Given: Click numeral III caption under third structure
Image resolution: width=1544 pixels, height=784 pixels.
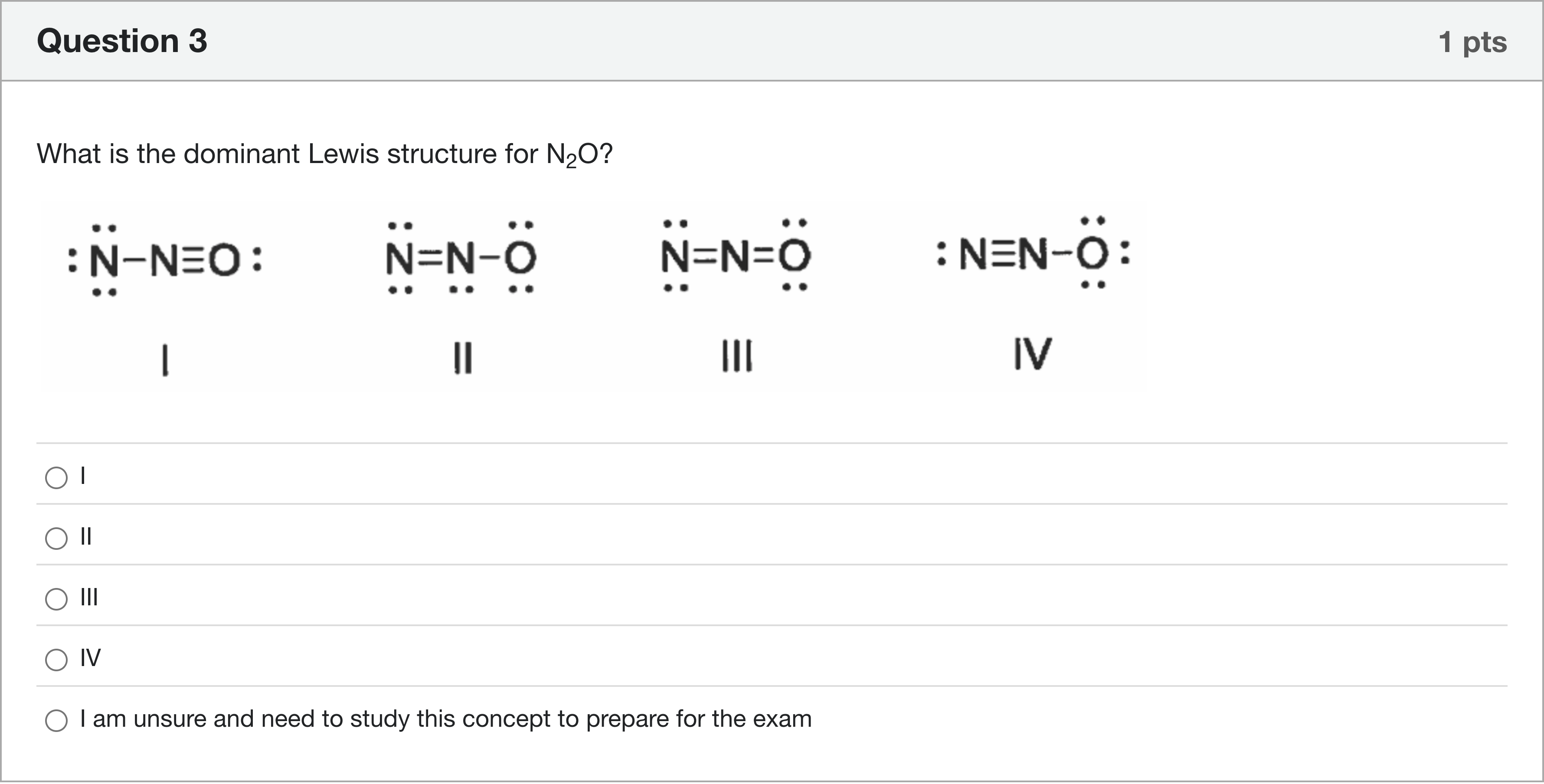Looking at the screenshot, I should point(736,356).
